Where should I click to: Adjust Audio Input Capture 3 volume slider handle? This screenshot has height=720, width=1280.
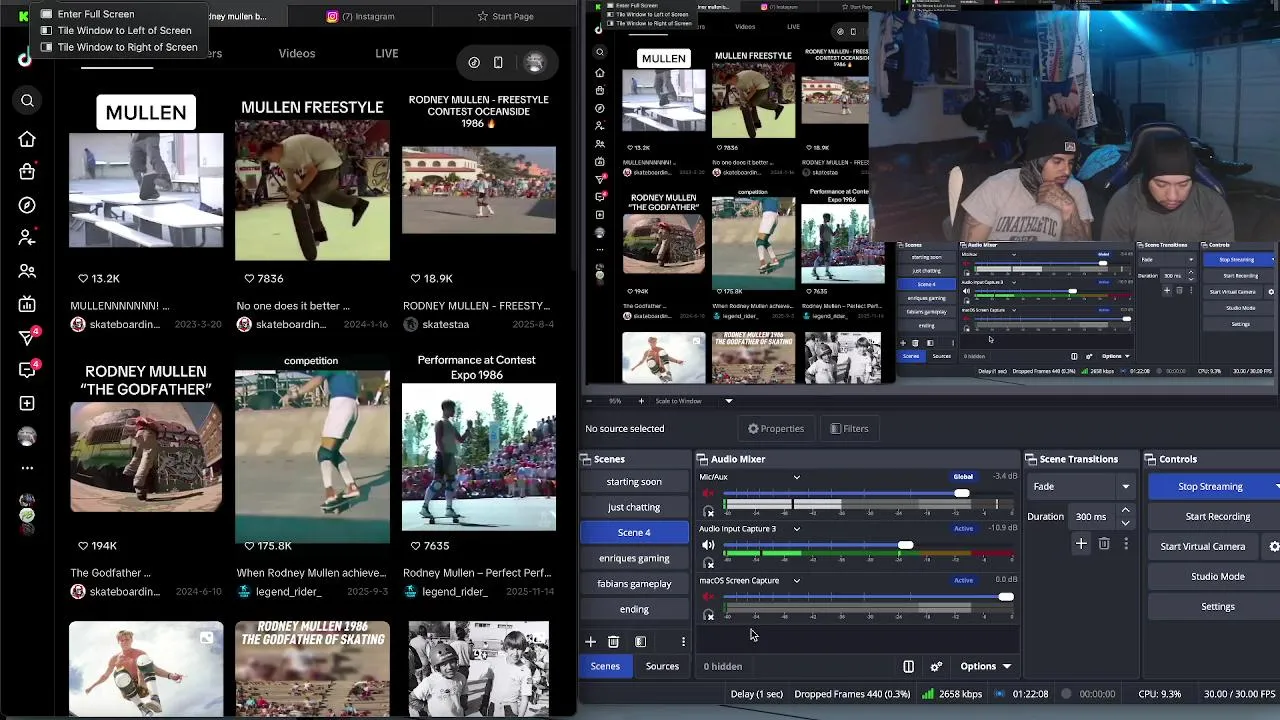pos(905,545)
